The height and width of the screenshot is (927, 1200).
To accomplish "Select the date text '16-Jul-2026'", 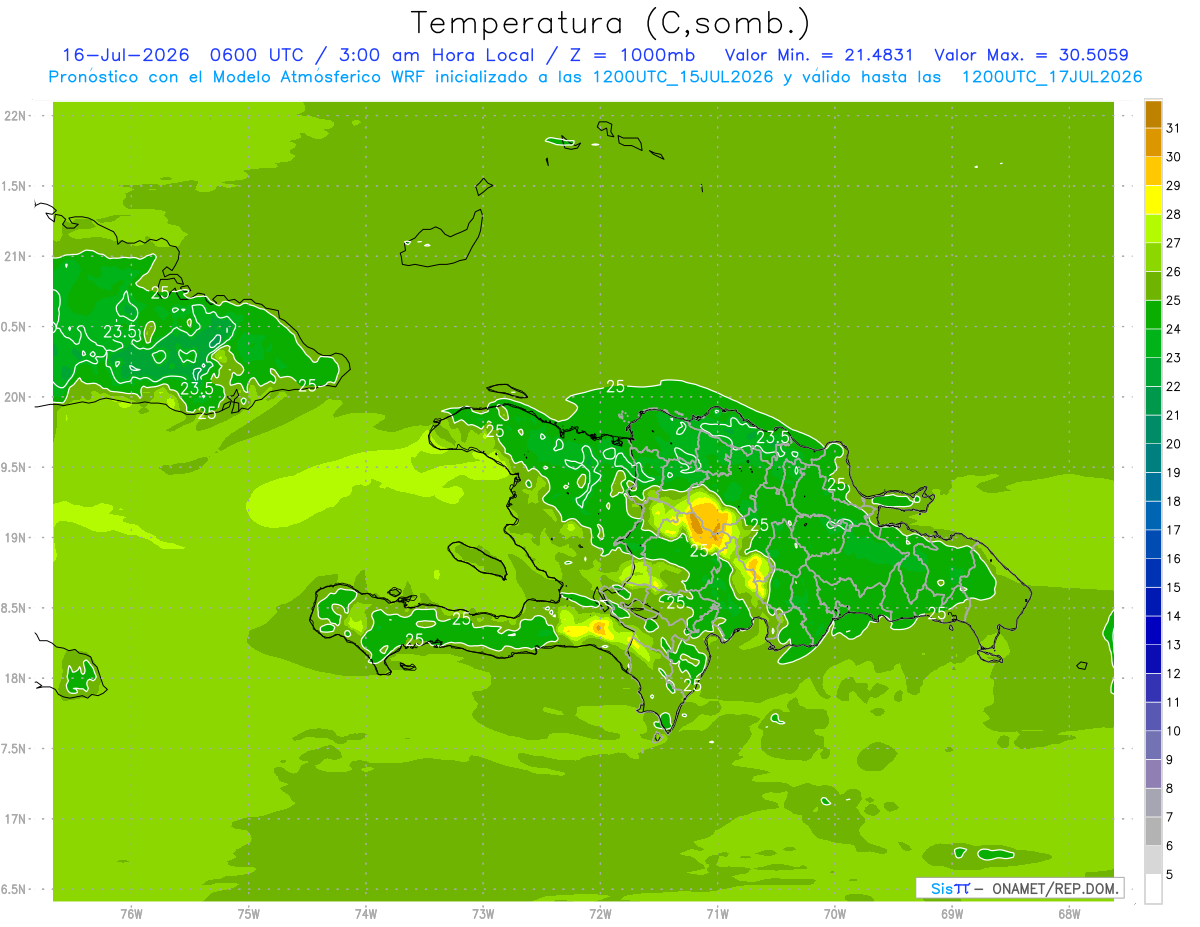I will (127, 55).
